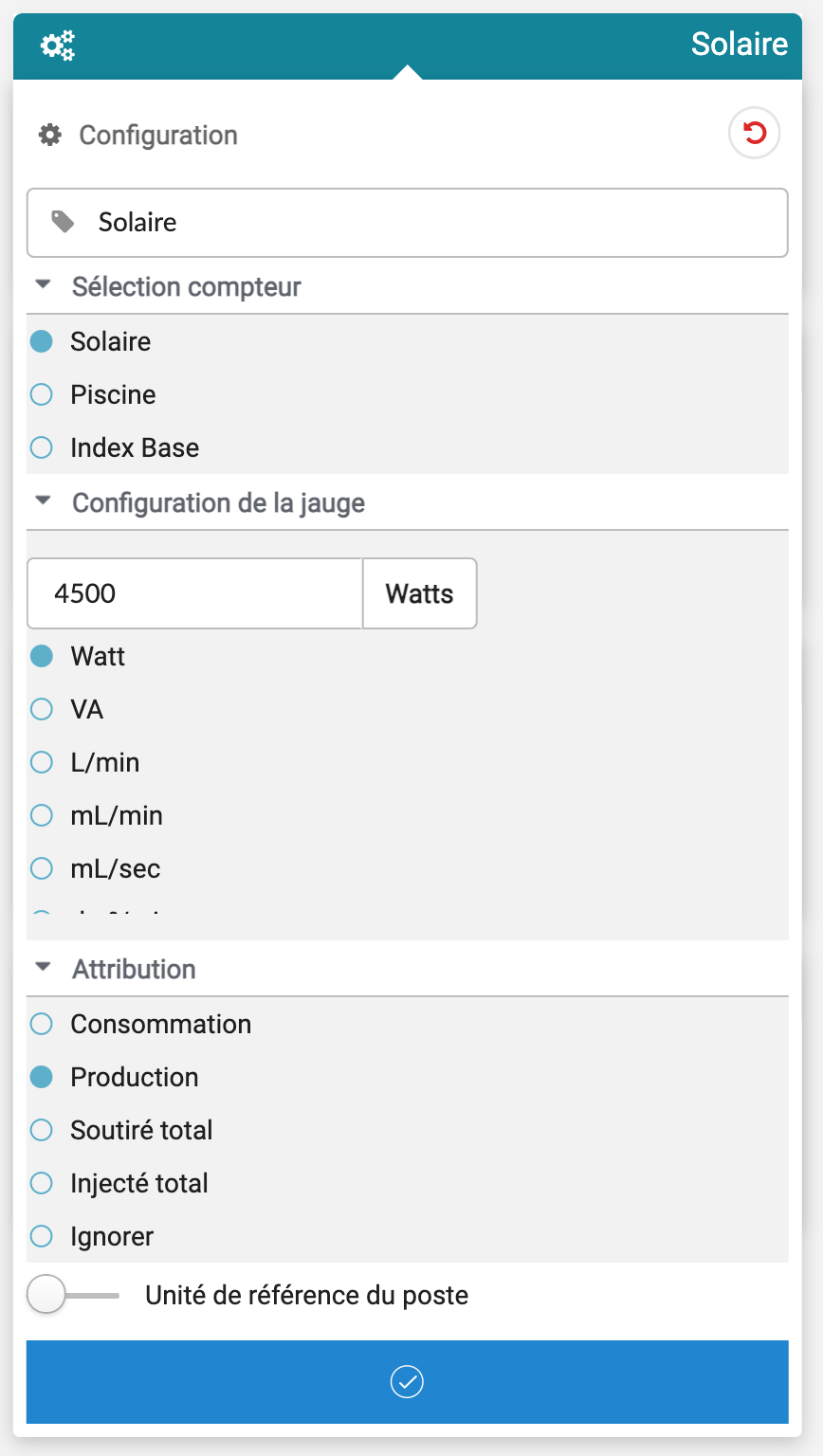Viewport: 823px width, 1456px height.
Task: Collapse Configuration de la jauge section
Action: tap(43, 501)
